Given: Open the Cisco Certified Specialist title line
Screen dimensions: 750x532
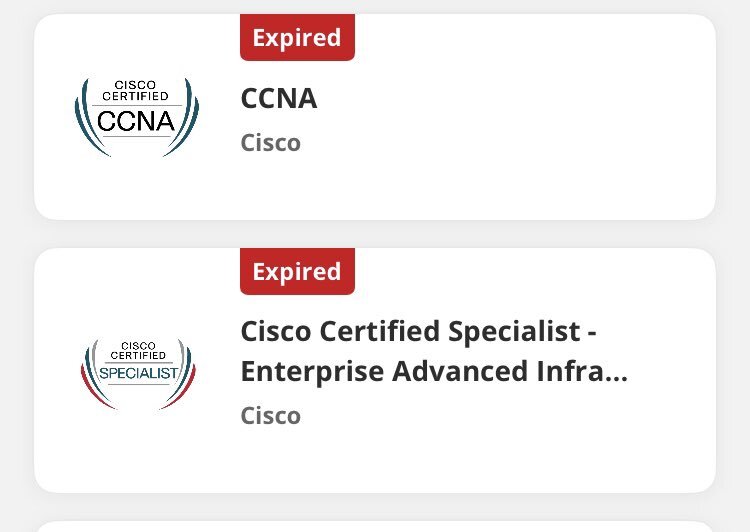Looking at the screenshot, I should 419,332.
